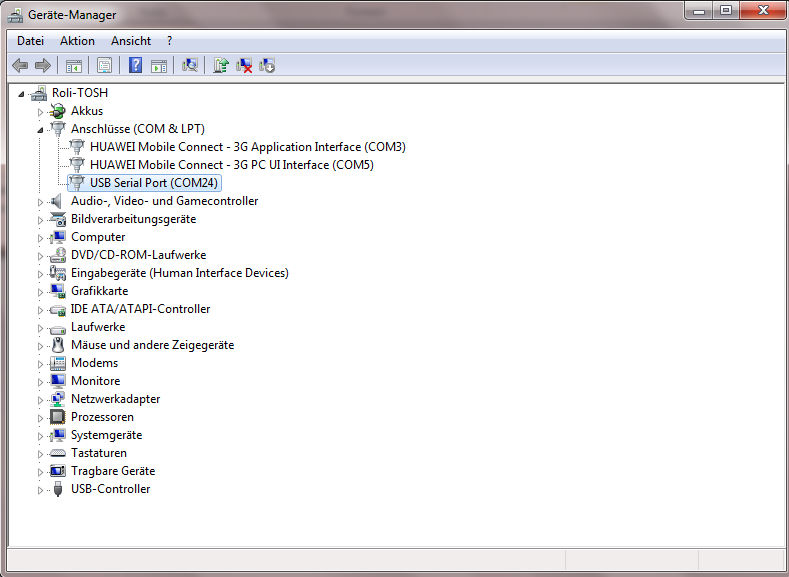Screen dimensions: 789x577
Task: Click the speaker icon for Audio controllers
Action: [x=56, y=201]
